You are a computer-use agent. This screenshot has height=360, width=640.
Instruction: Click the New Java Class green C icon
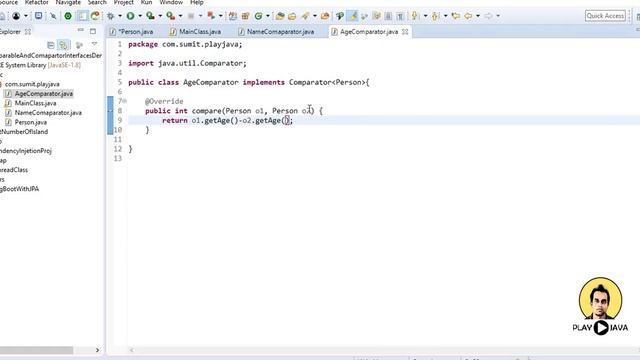pyautogui.click(x=258, y=16)
